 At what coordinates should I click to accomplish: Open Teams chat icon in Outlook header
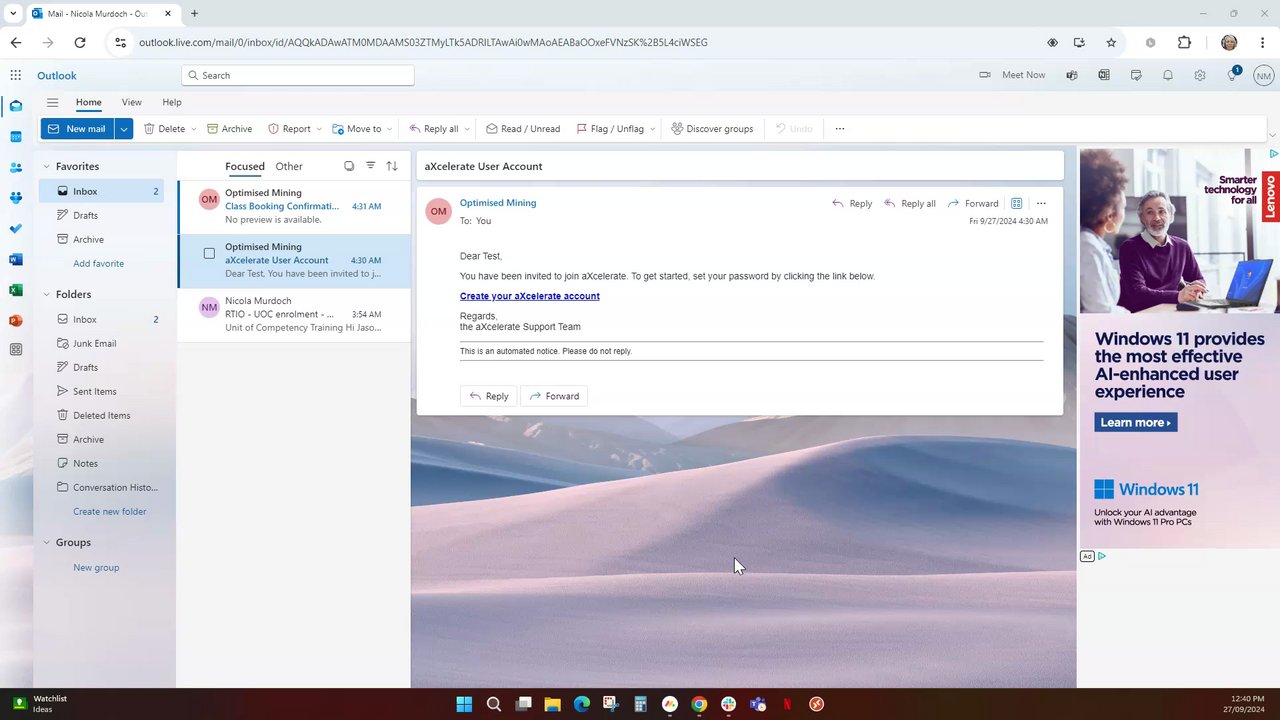point(1072,75)
